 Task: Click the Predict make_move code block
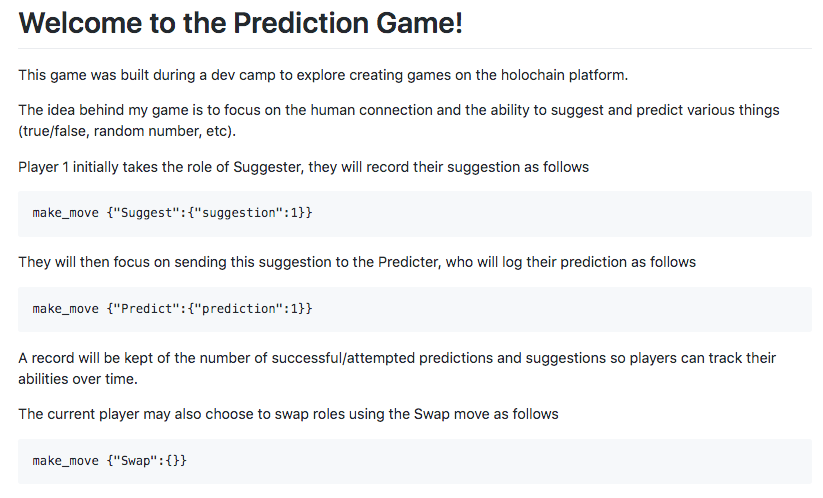tap(415, 309)
